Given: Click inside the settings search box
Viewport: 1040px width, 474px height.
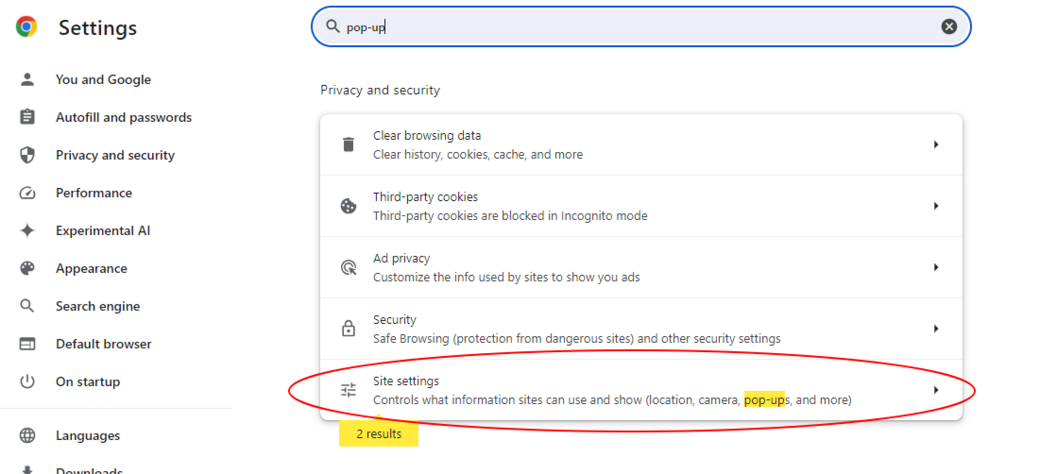Looking at the screenshot, I should click(640, 27).
